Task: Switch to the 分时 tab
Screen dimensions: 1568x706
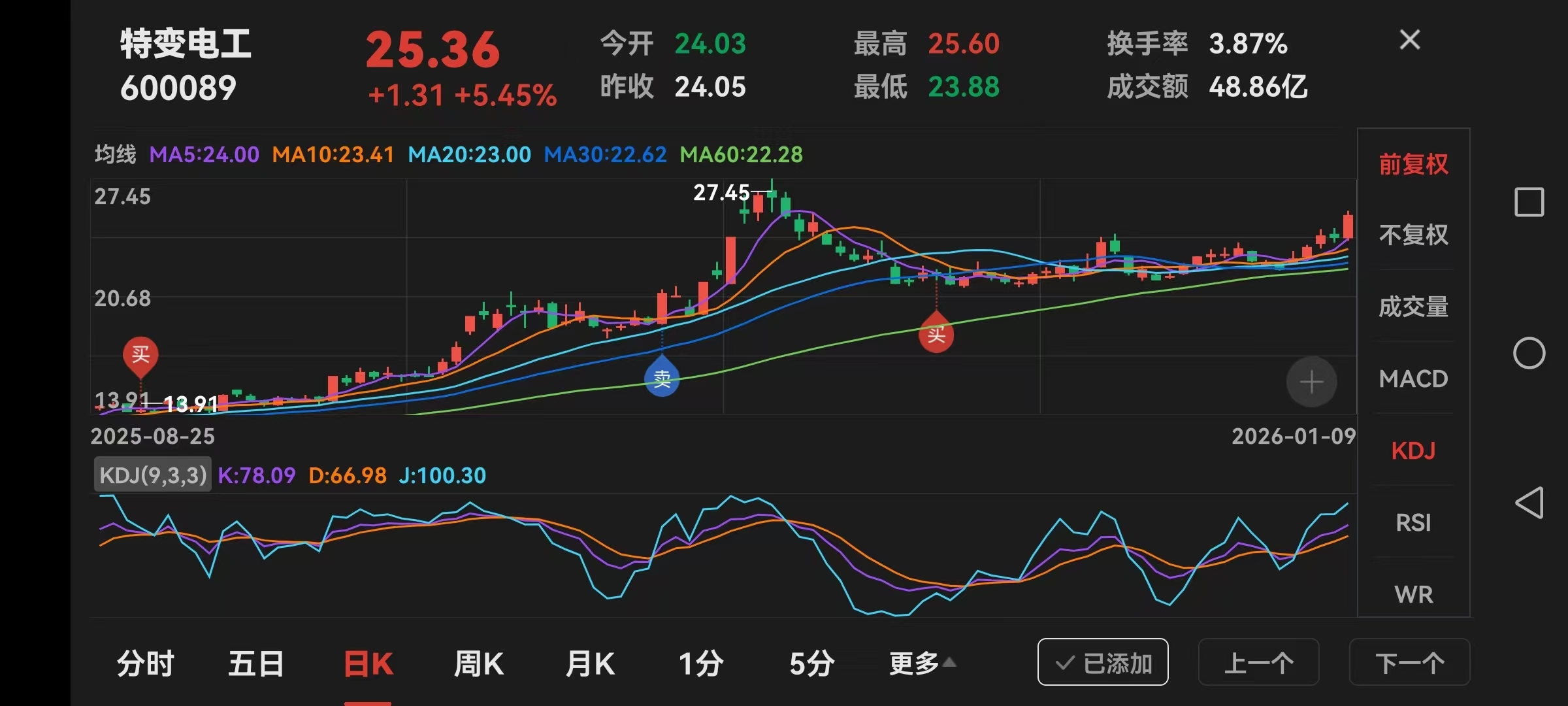Action: [145, 664]
